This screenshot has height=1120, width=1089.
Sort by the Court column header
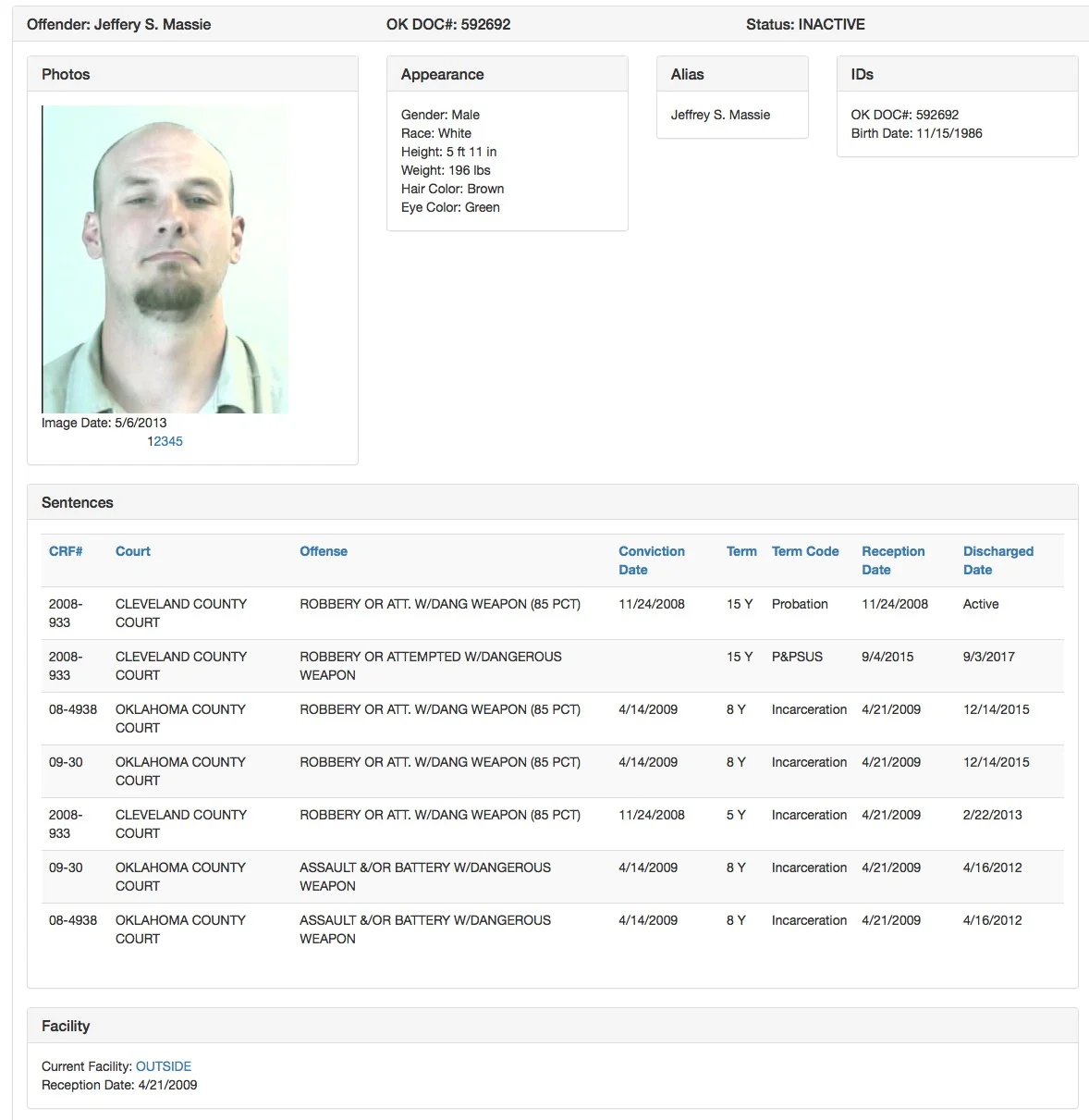(x=133, y=551)
